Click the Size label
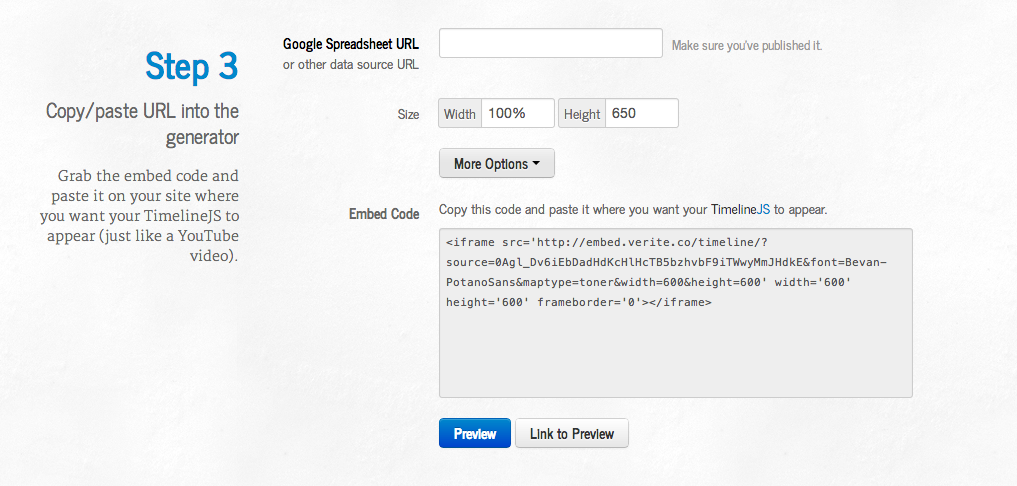Viewport: 1017px width, 486px height. [408, 114]
